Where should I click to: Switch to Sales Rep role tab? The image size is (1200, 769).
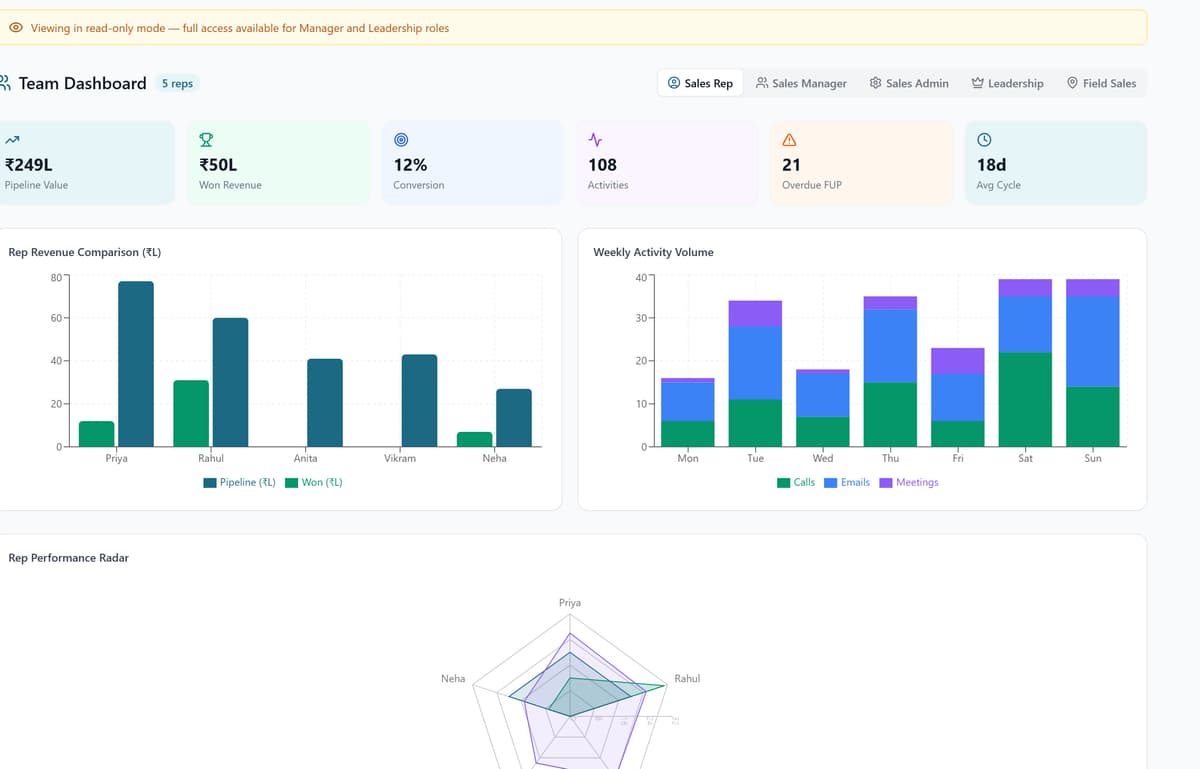coord(700,83)
